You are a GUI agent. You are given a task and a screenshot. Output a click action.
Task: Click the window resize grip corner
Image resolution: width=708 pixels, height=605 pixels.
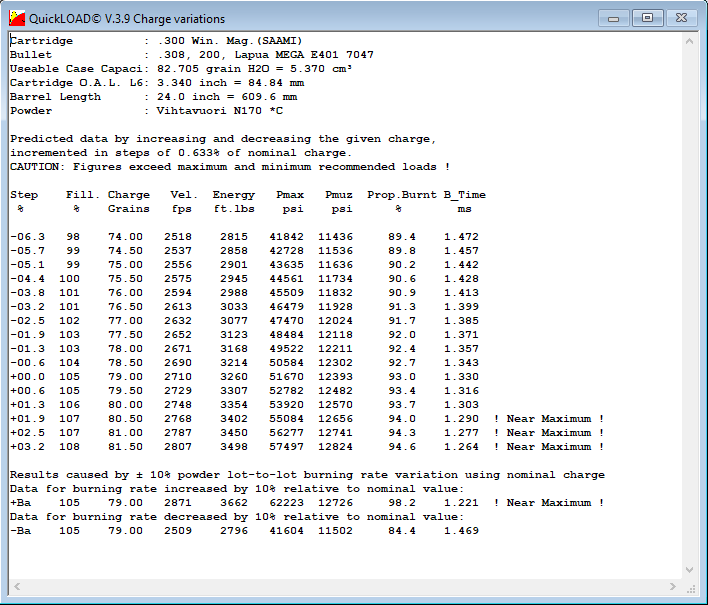(691, 589)
